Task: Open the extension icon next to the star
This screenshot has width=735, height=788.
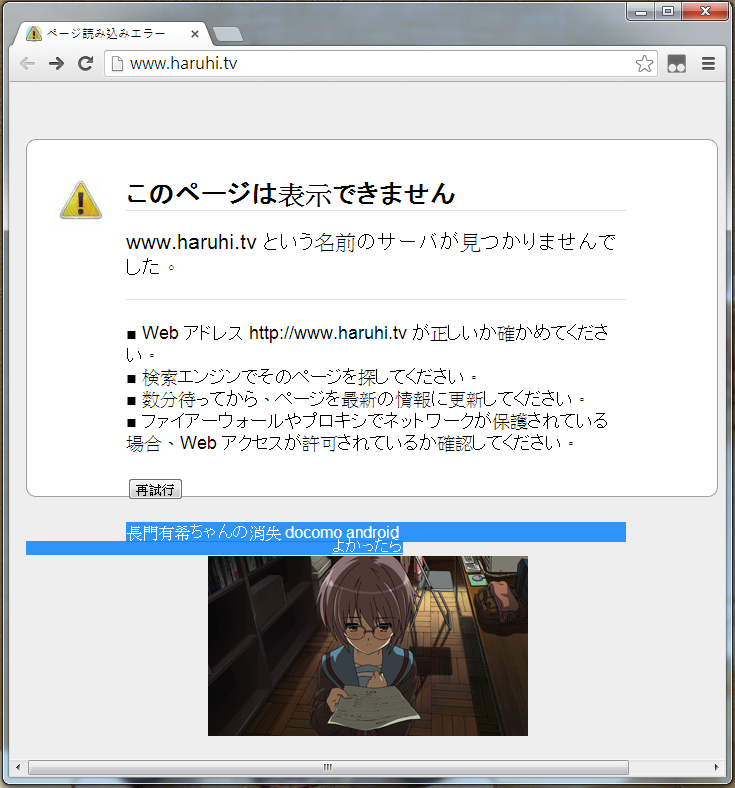Action: tap(676, 64)
